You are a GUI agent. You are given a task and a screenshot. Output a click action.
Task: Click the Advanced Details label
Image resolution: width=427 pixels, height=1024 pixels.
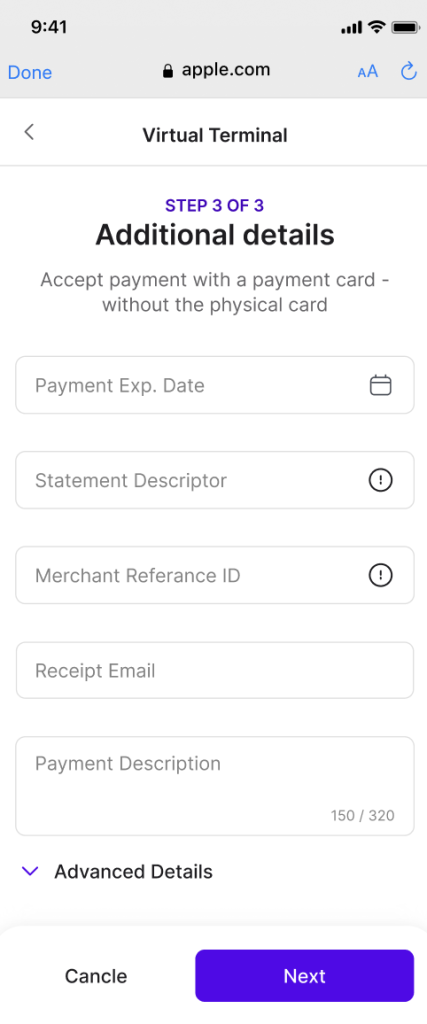[x=133, y=871]
